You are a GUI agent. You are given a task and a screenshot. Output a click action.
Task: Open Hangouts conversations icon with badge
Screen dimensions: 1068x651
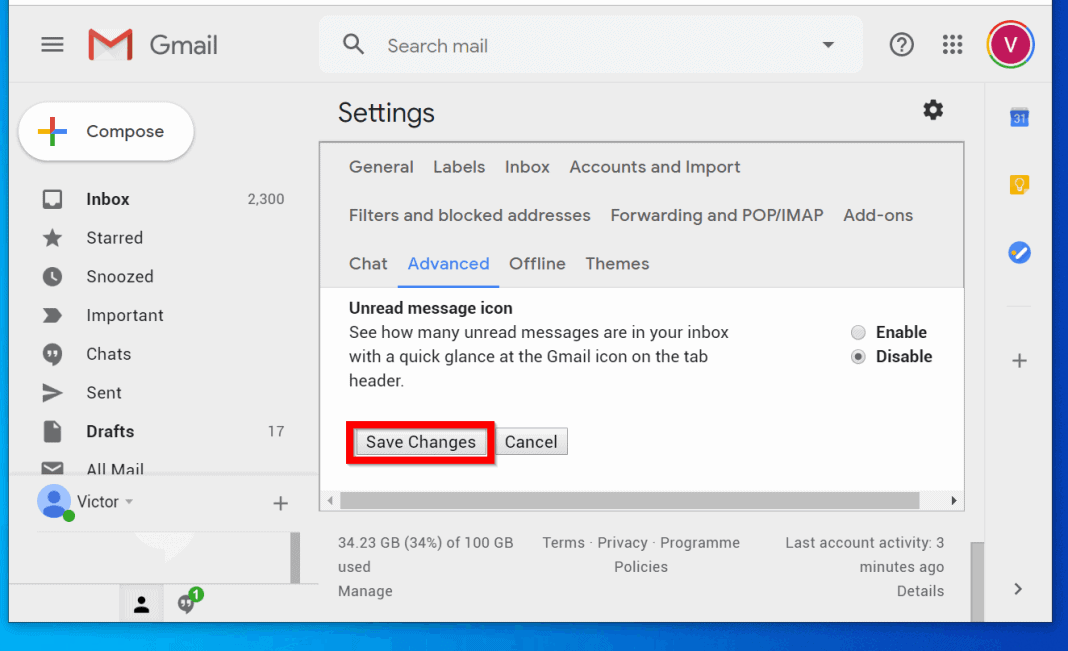186,603
